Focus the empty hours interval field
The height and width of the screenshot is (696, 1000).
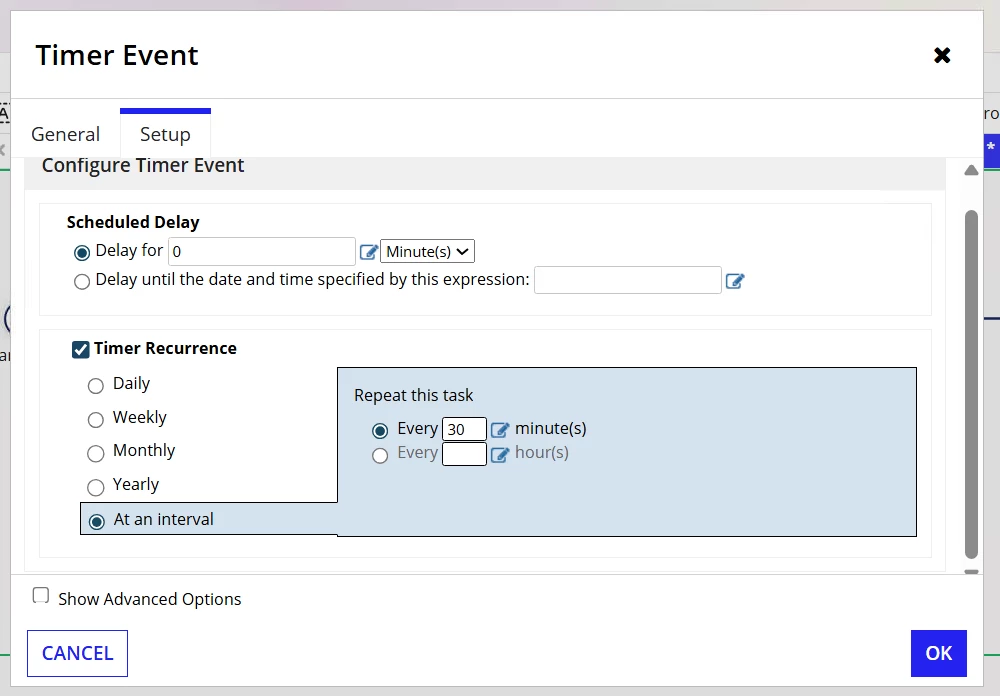[x=464, y=454]
